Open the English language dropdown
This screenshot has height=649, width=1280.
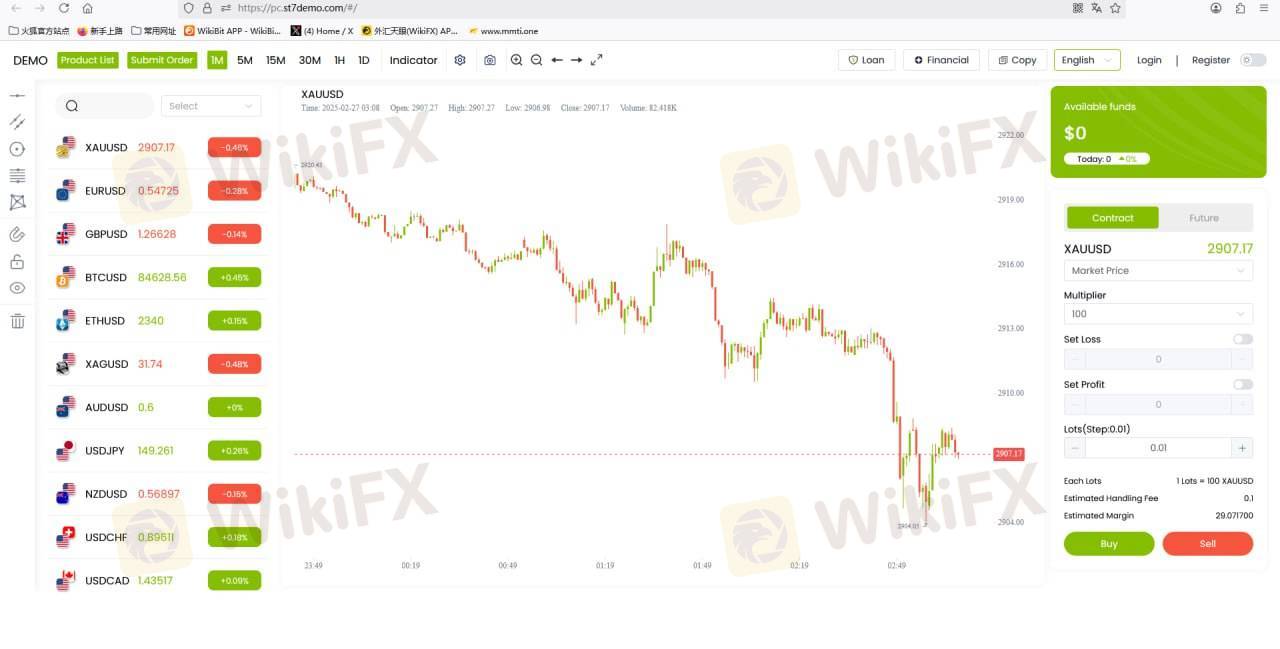[x=1087, y=60]
